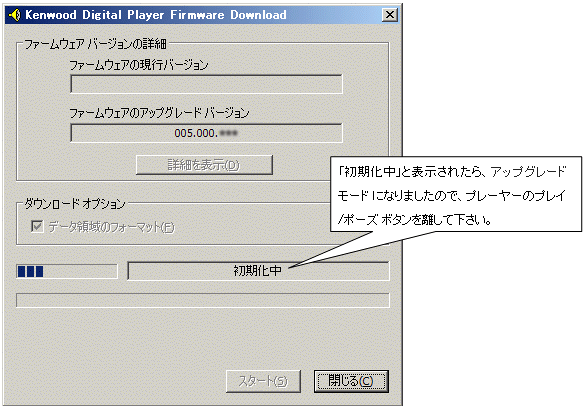This screenshot has height=409, width=585.
Task: Click the speaker icon in the title bar
Action: point(14,15)
